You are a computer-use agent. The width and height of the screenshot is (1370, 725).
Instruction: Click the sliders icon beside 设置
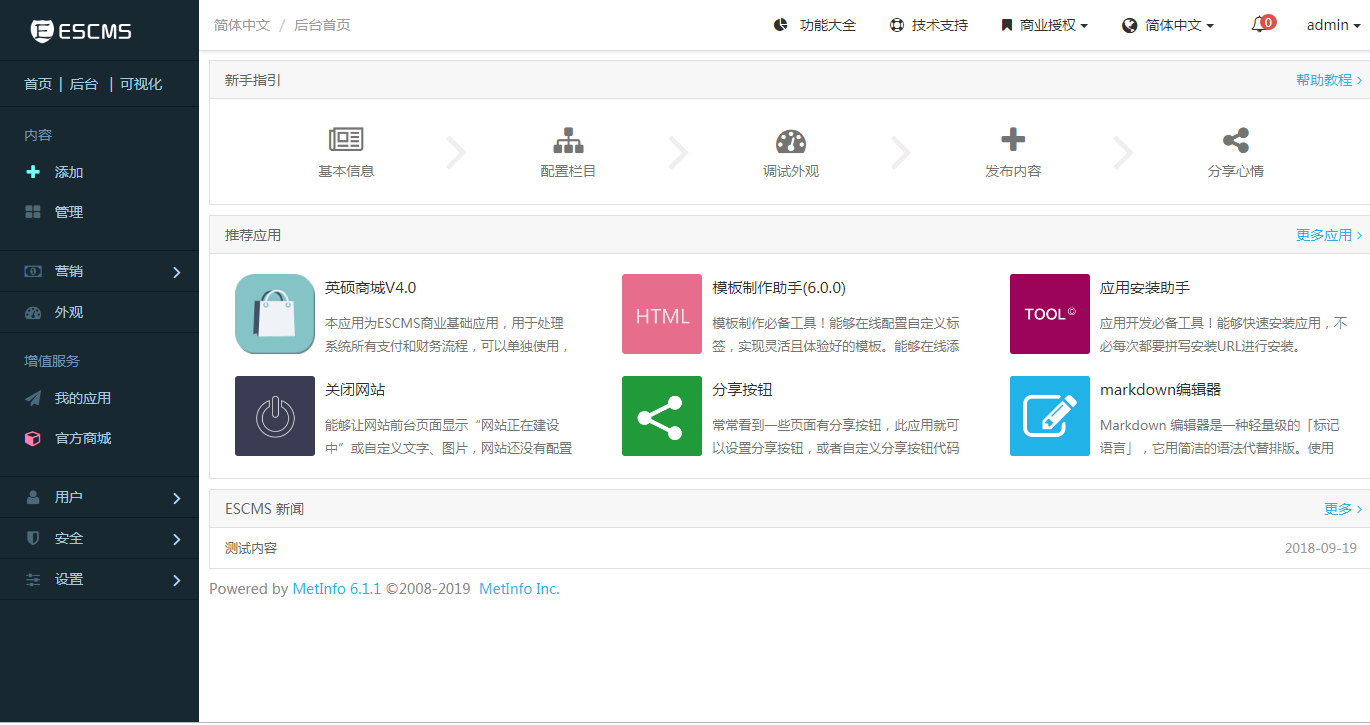click(x=33, y=579)
